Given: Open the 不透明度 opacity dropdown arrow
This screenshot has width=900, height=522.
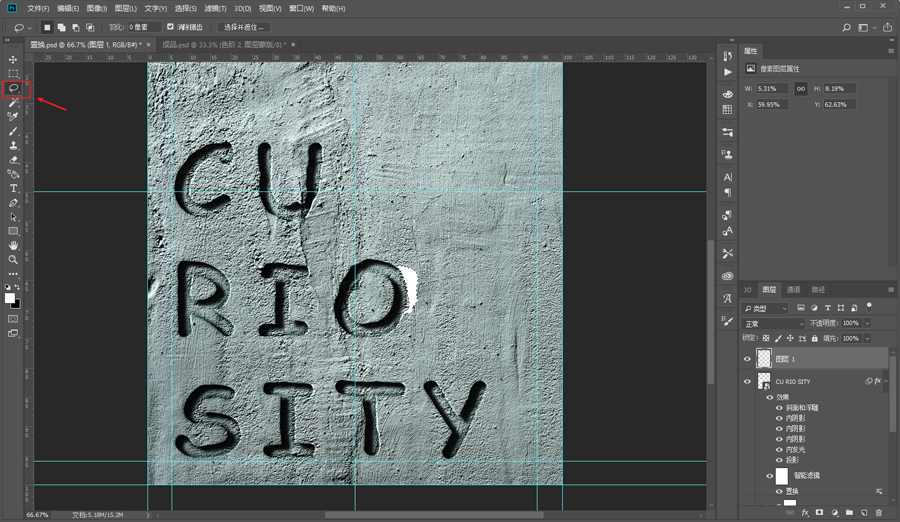Looking at the screenshot, I should tap(865, 324).
